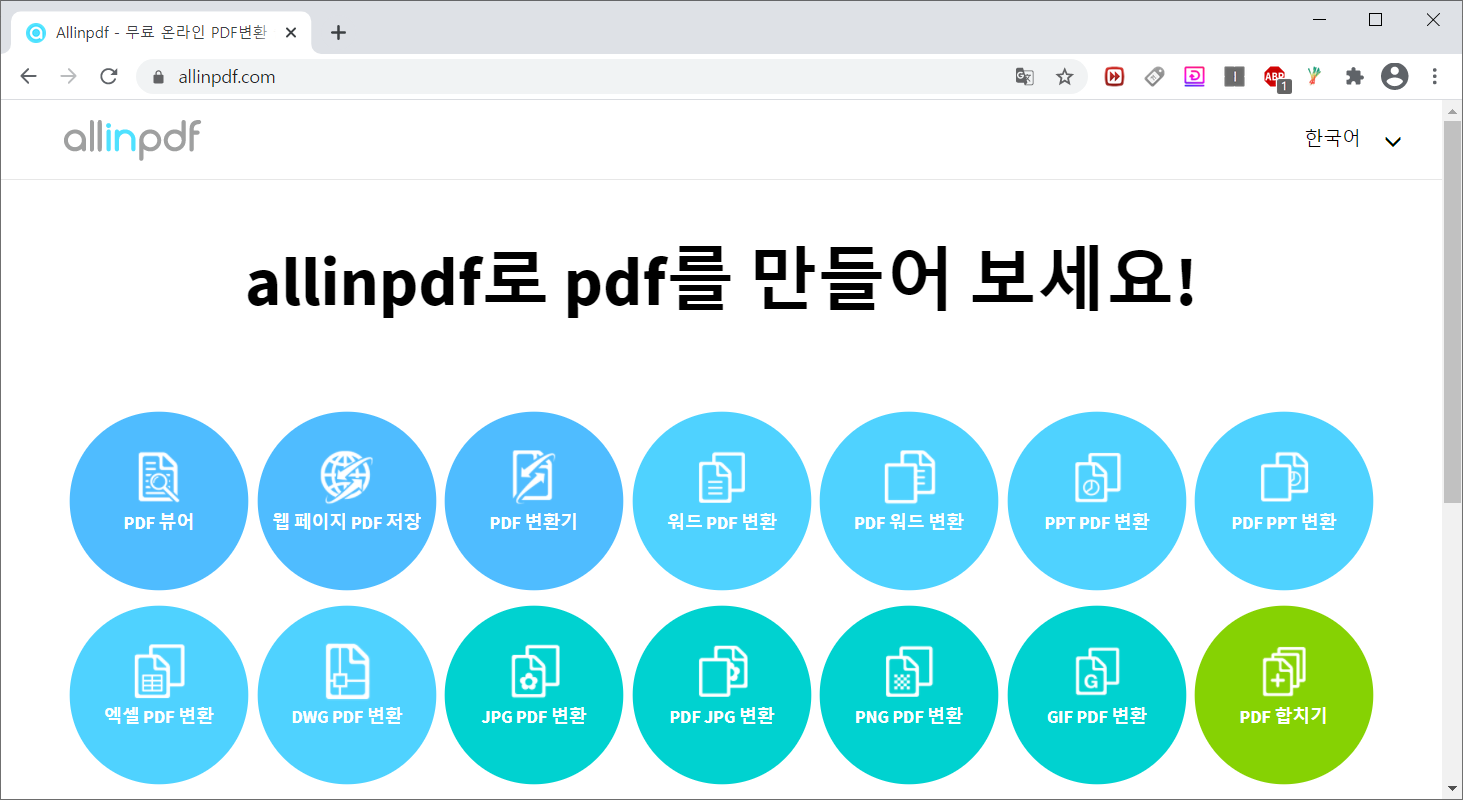Click the page vertical scrollbar thumb
The image size is (1463, 800).
[x=1453, y=310]
